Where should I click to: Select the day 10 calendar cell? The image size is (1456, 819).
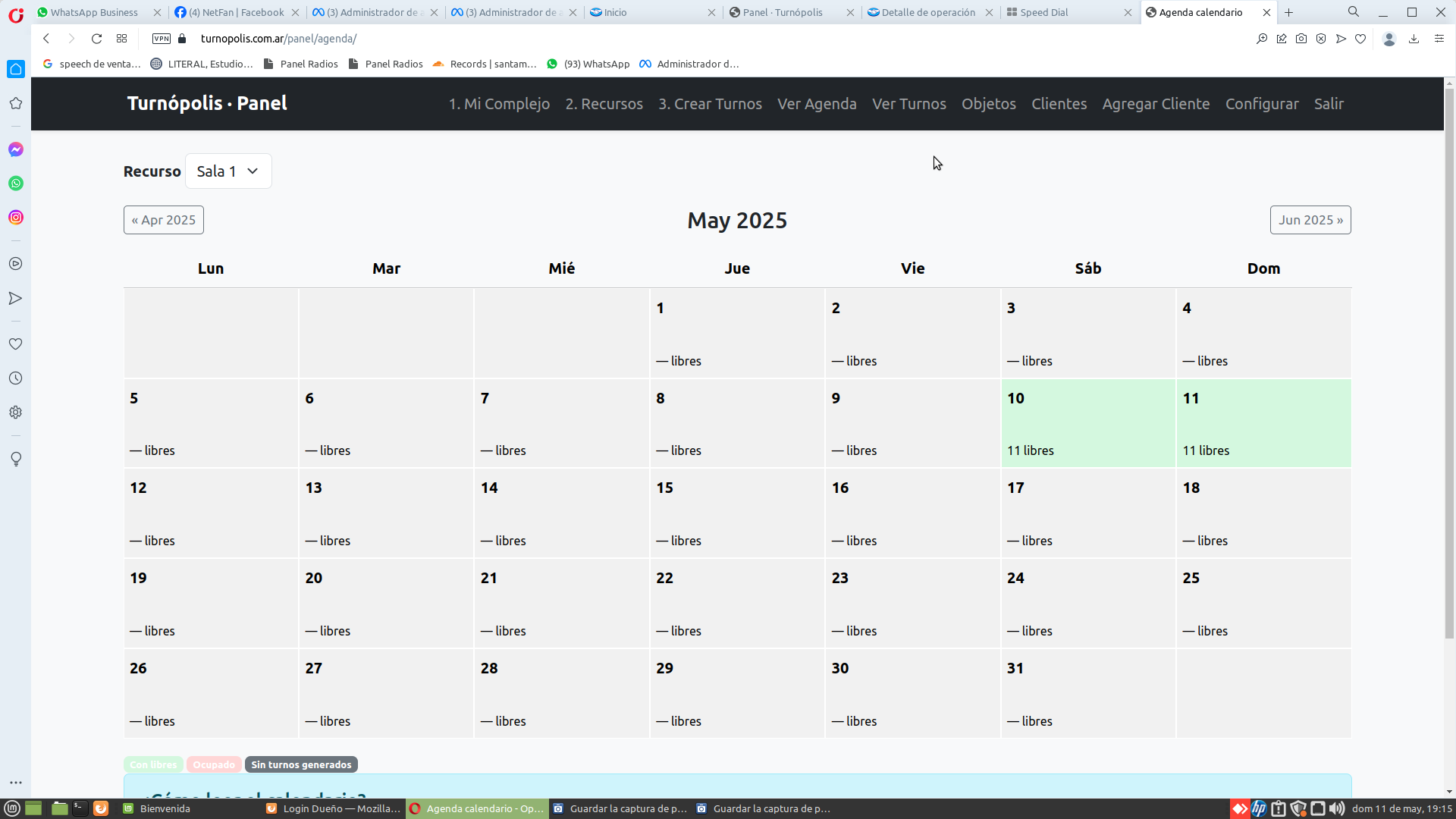(x=1088, y=423)
